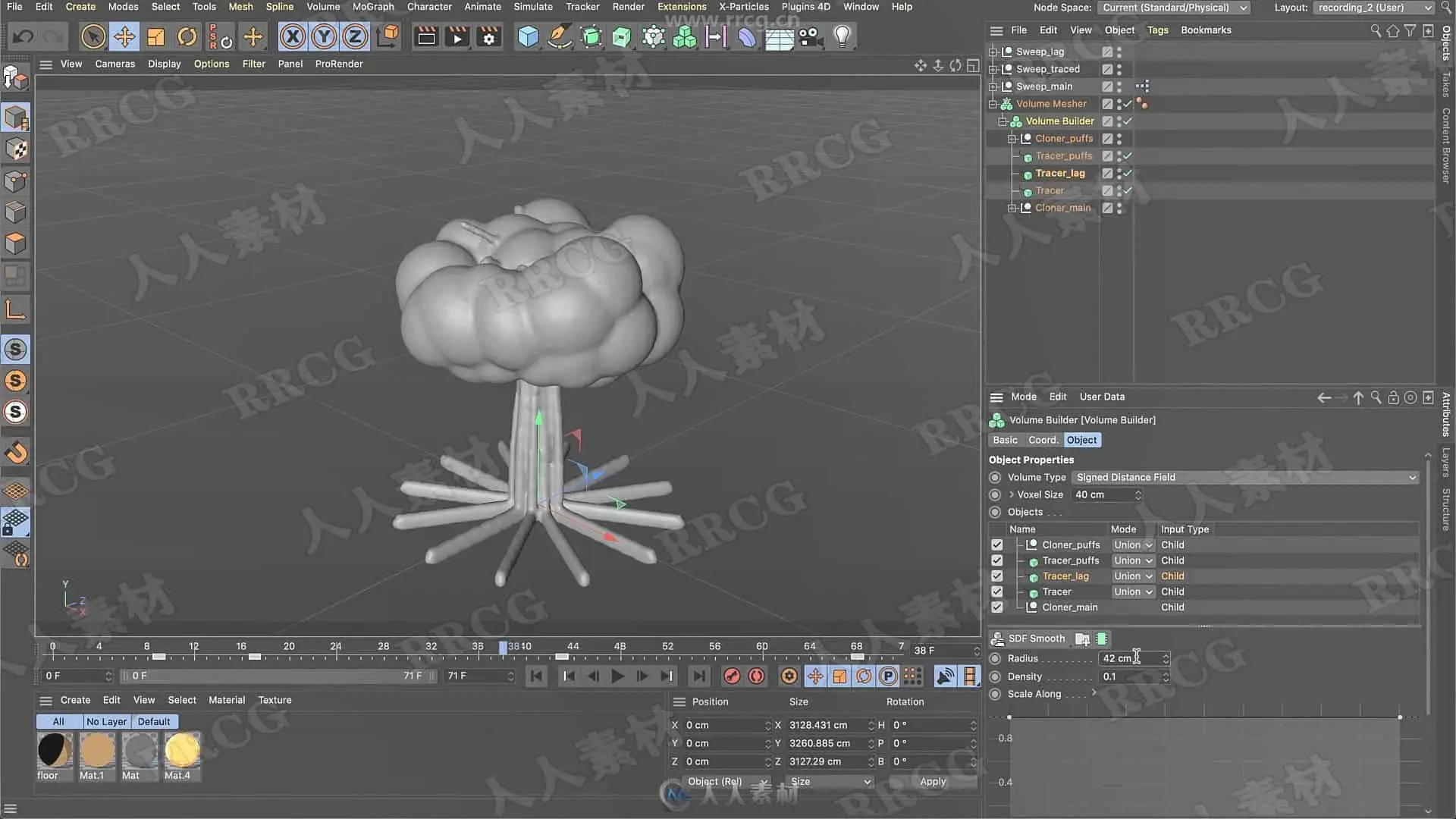
Task: Toggle the X axis lock
Action: point(293,36)
